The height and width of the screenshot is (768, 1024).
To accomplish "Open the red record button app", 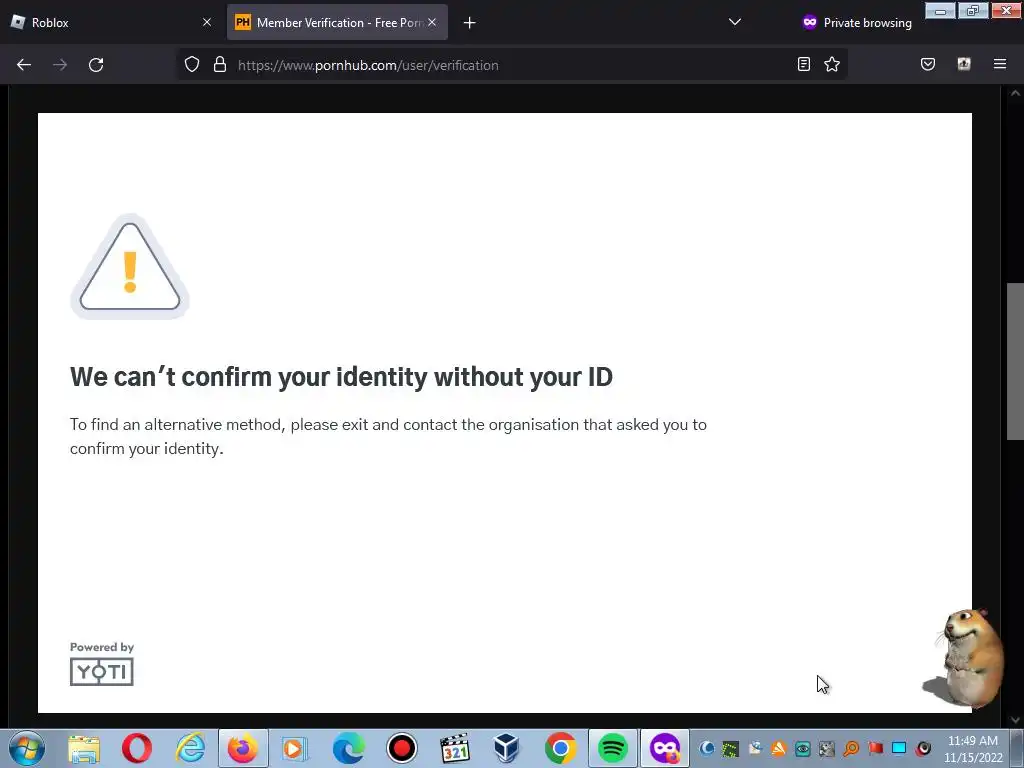I will (401, 748).
